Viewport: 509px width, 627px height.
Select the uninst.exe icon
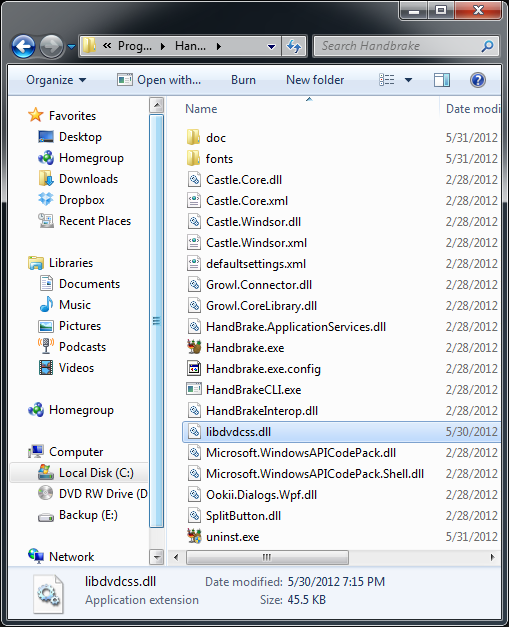194,536
